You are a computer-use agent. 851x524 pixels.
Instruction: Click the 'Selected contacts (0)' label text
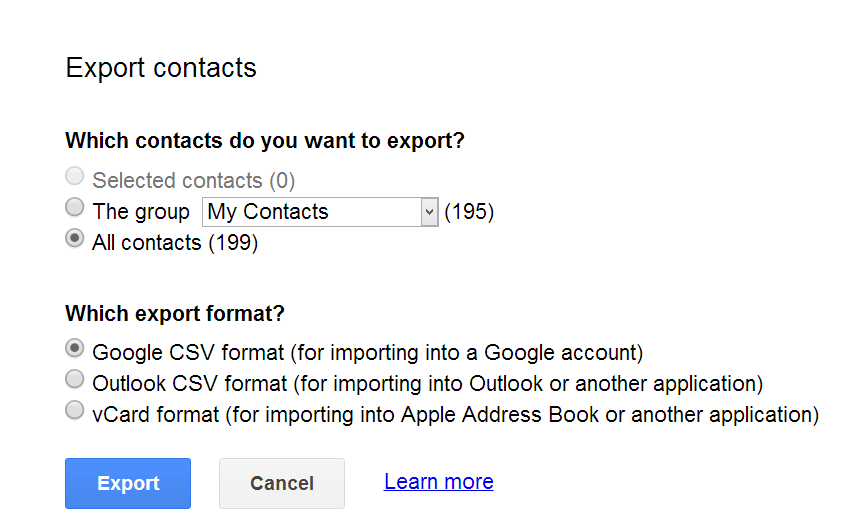(194, 181)
